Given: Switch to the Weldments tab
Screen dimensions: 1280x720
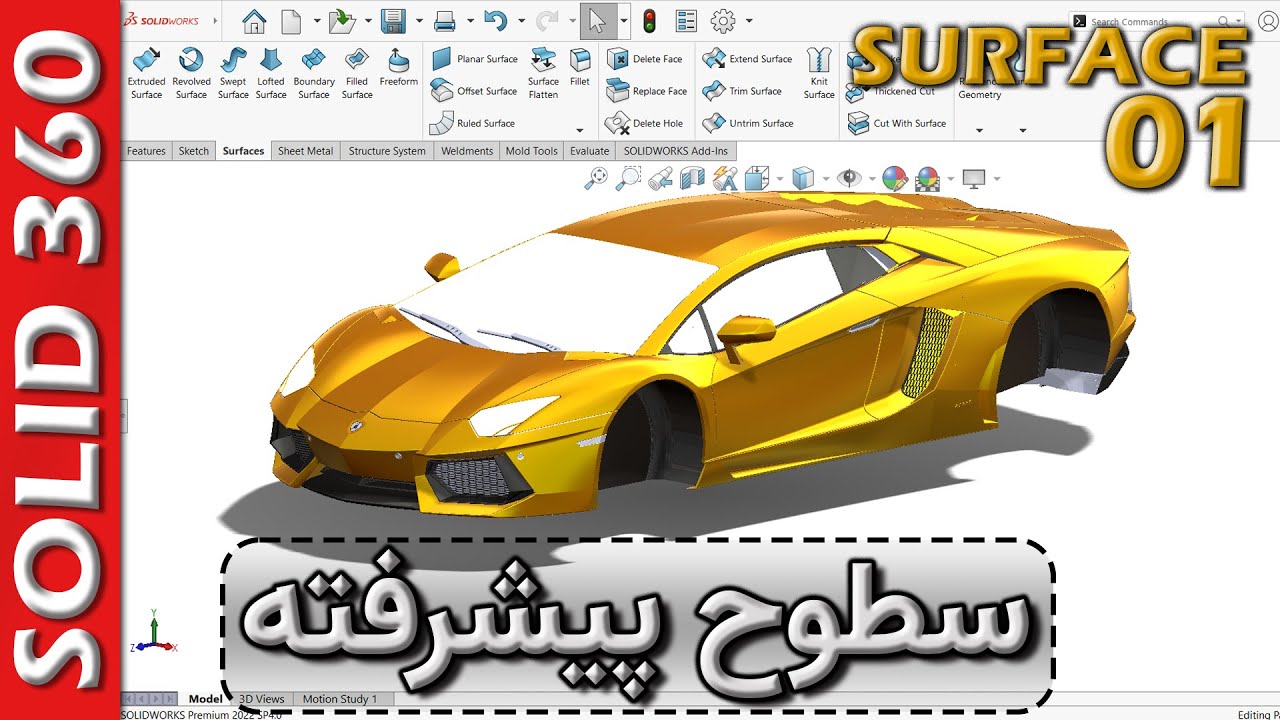Looking at the screenshot, I should (467, 151).
